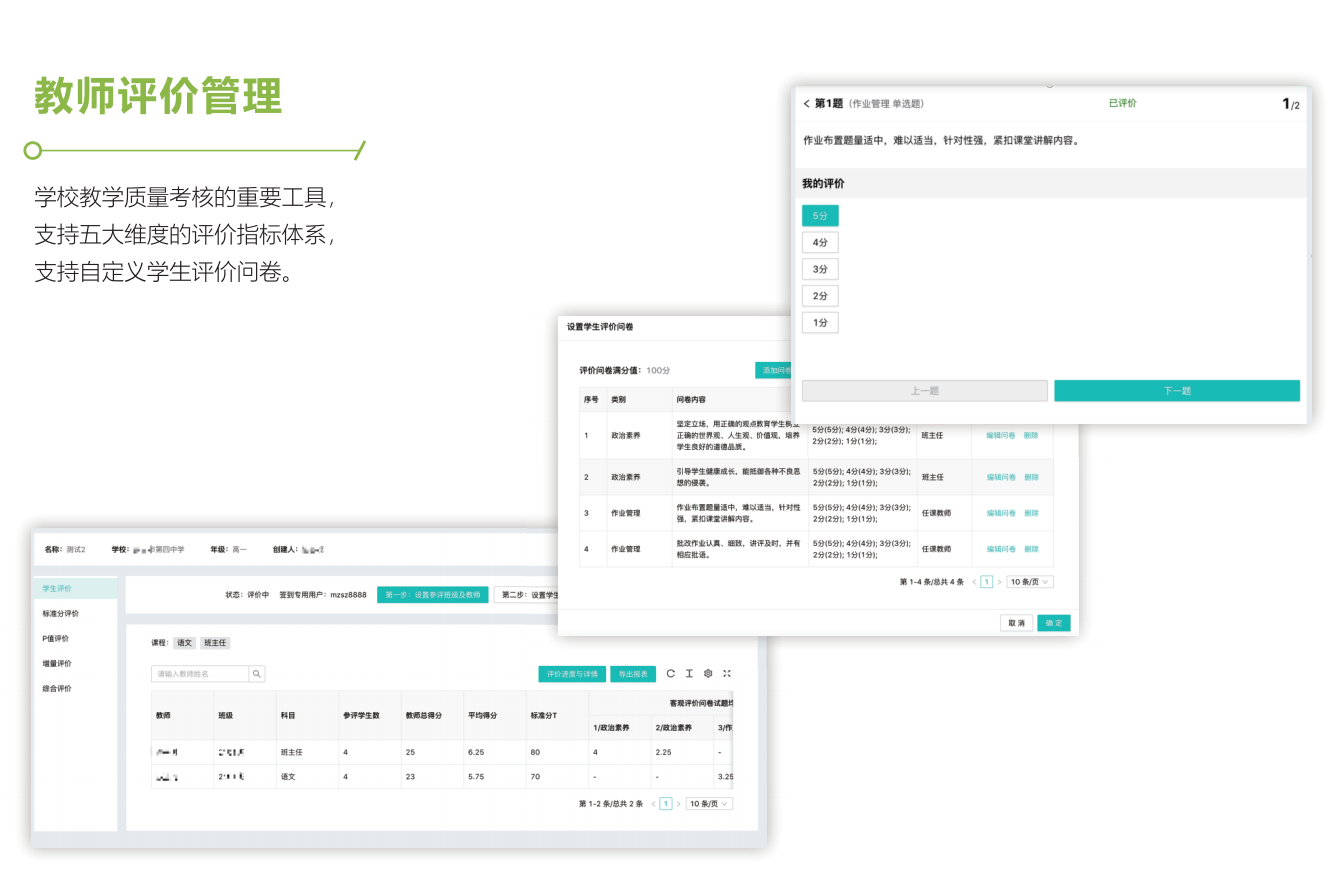Image resolution: width=1338 pixels, height=872 pixels.
Task: Click the 添加问卷 button in questionnaire dialog
Action: pyautogui.click(x=774, y=370)
